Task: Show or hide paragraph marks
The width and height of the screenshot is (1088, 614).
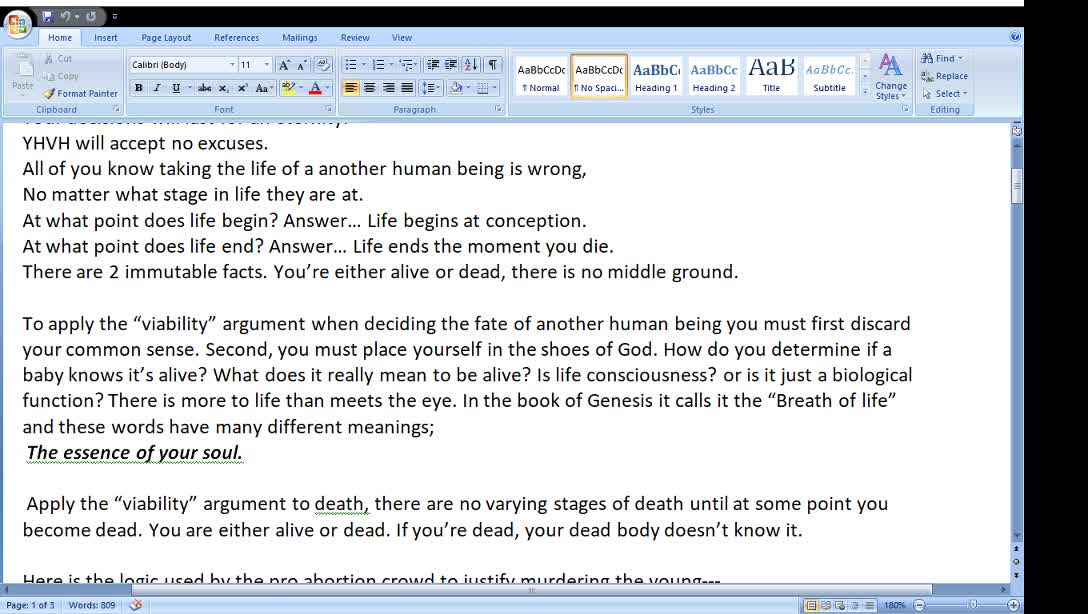Action: 492,65
